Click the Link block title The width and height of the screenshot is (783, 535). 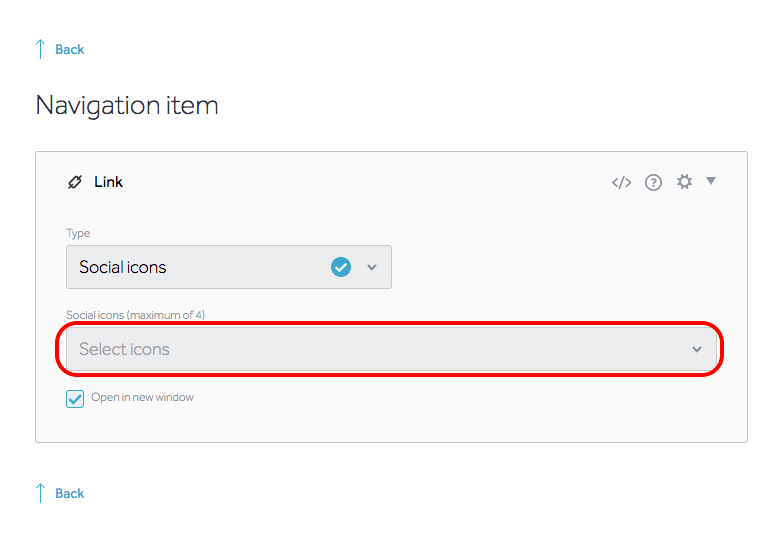[x=108, y=182]
